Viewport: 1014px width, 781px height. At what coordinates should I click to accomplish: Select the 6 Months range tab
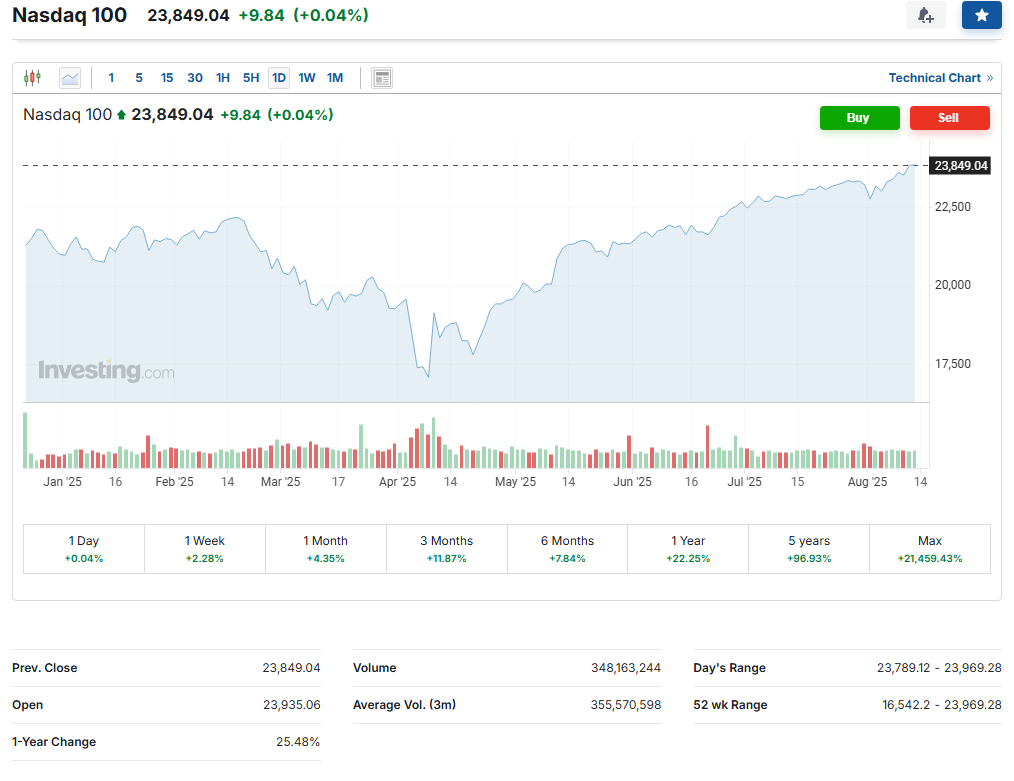567,549
